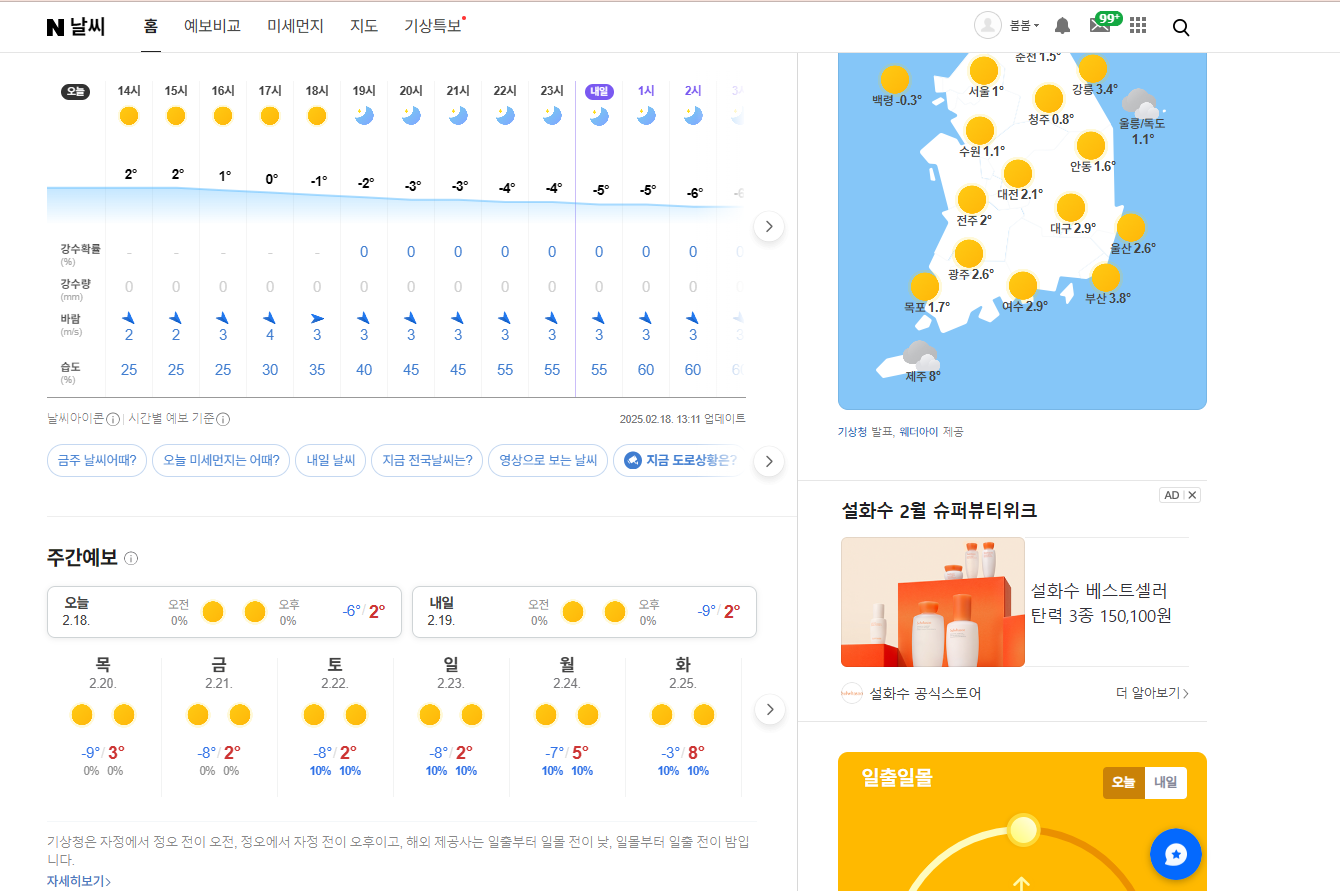Open the 기상특보 tab
The image size is (1340, 891).
(x=433, y=26)
